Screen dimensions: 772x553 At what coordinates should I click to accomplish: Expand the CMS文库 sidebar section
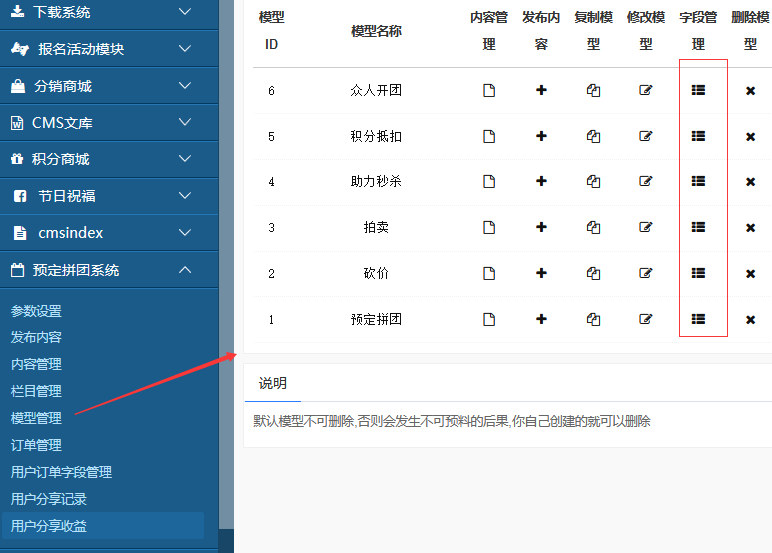click(x=109, y=123)
